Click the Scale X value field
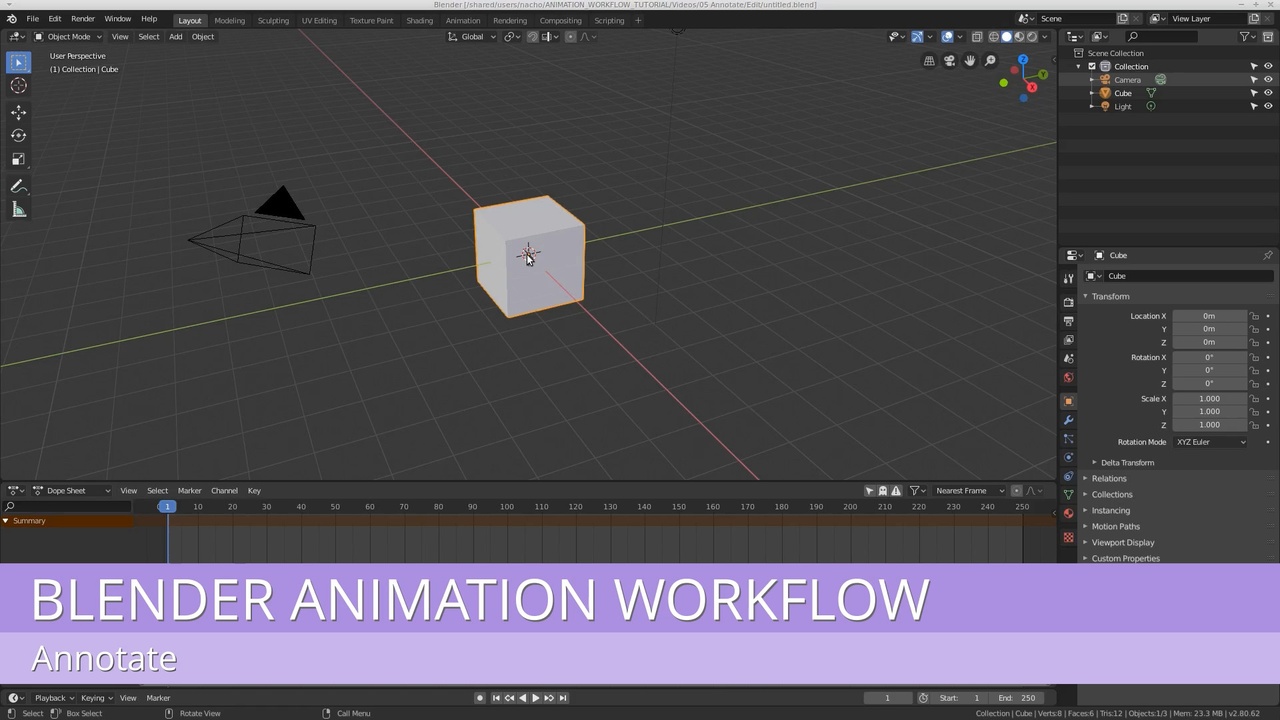Viewport: 1280px width, 720px height. point(1209,399)
